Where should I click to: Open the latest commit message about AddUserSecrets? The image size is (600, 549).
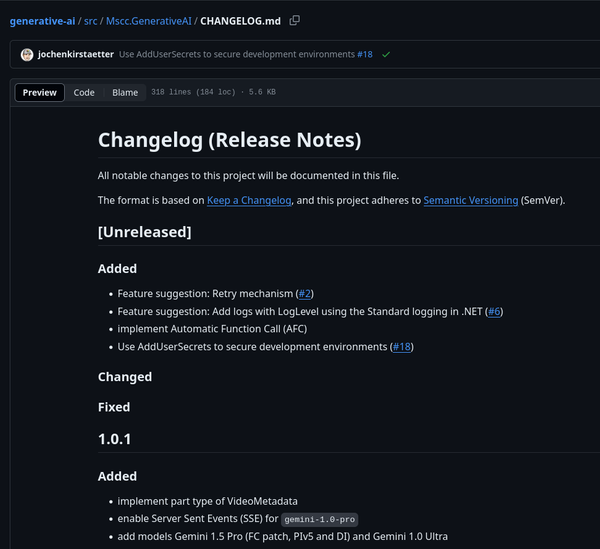[x=237, y=54]
